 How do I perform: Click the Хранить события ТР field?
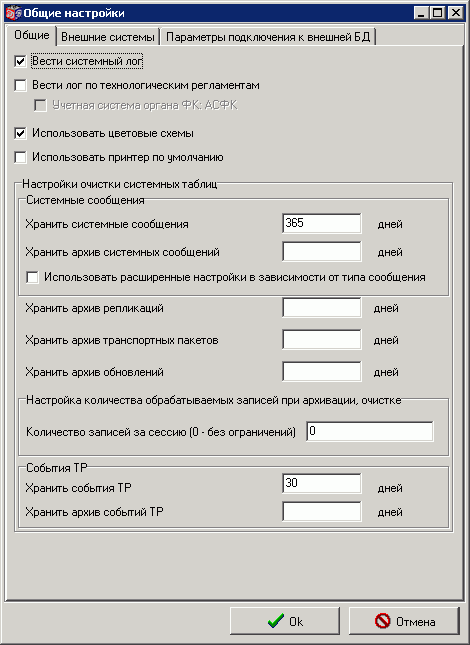point(322,483)
